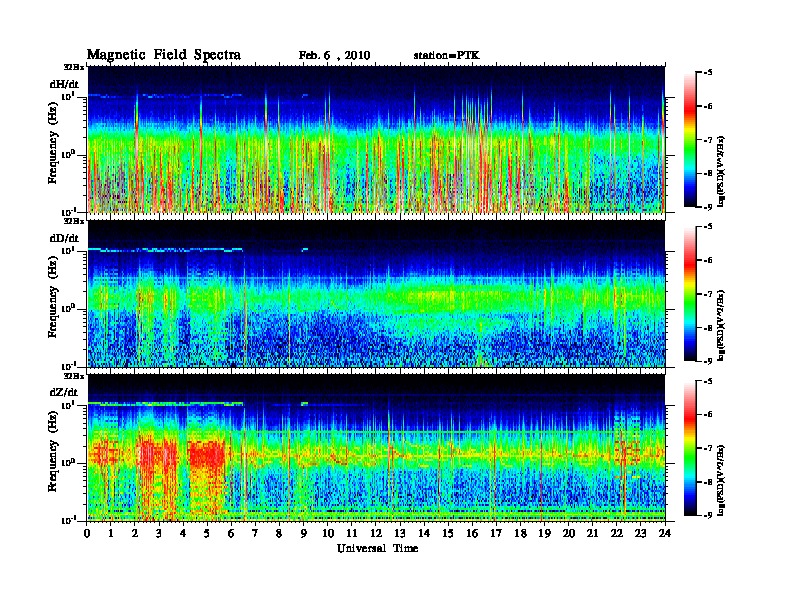Click the dD/dt spectrogram colorbar
The image size is (792, 612).
(690, 294)
